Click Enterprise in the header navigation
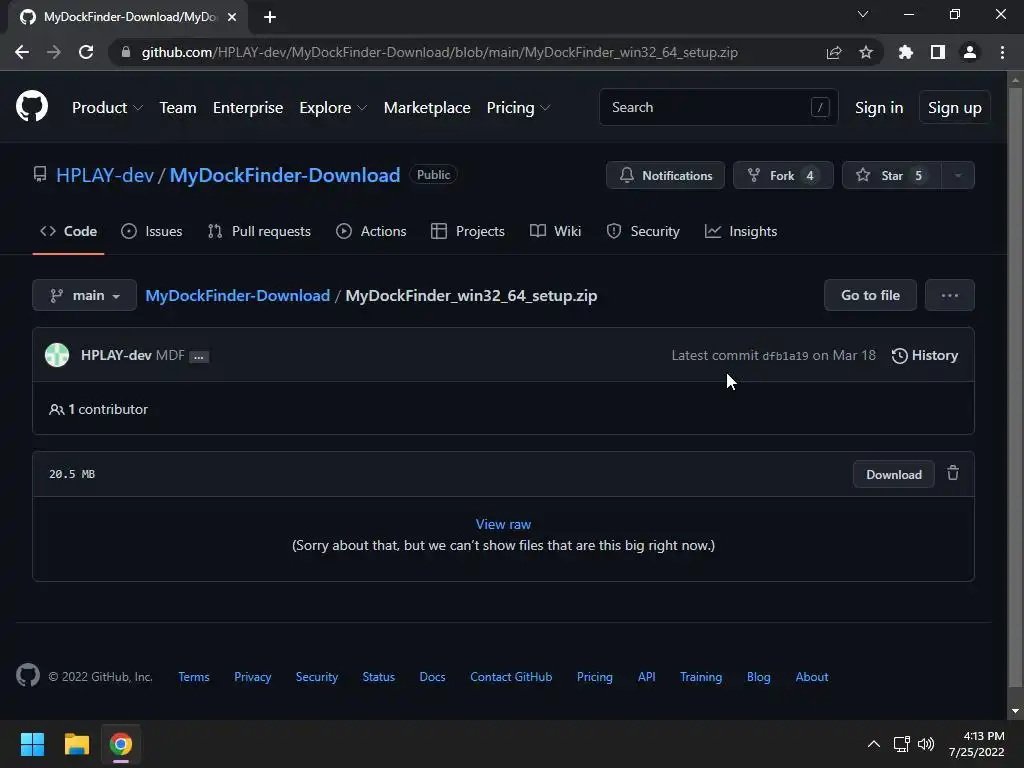Image resolution: width=1024 pixels, height=768 pixels. click(248, 108)
